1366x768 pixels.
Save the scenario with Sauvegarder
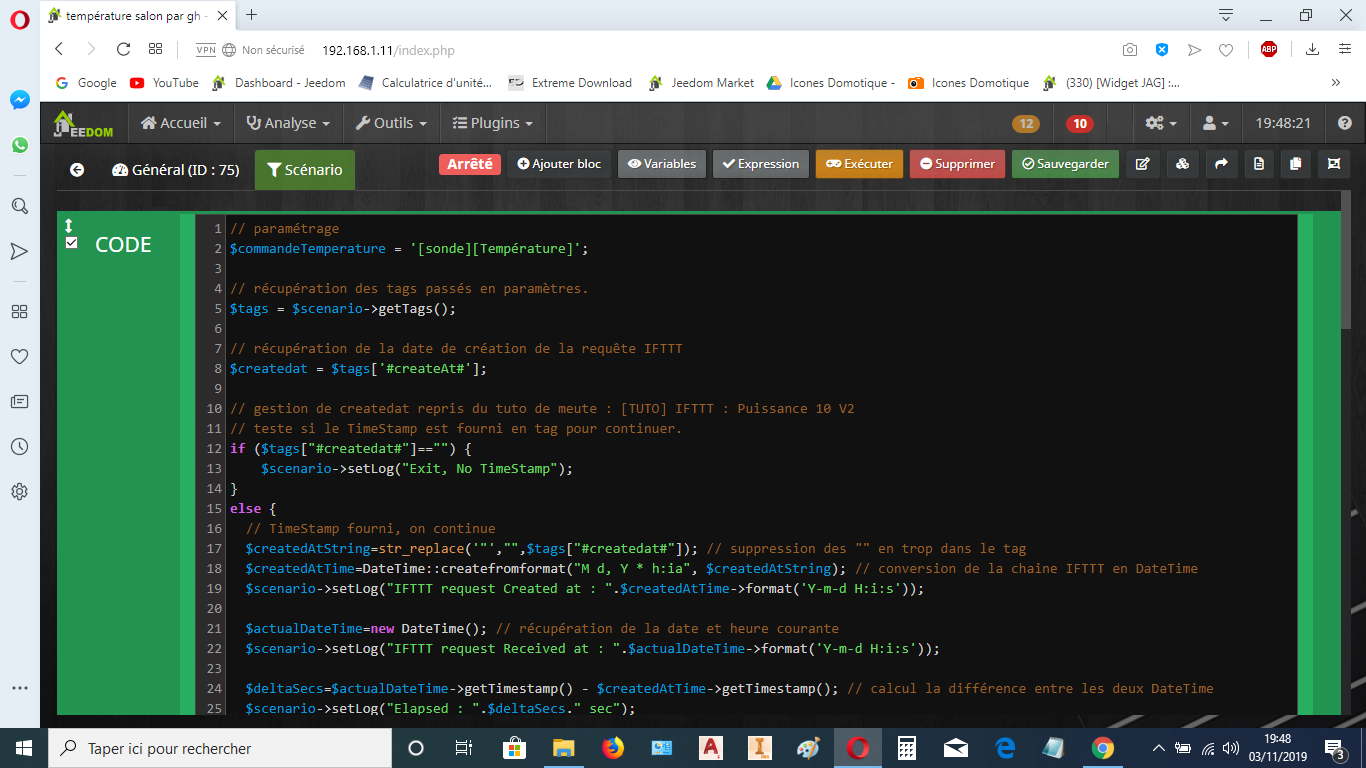tap(1065, 164)
